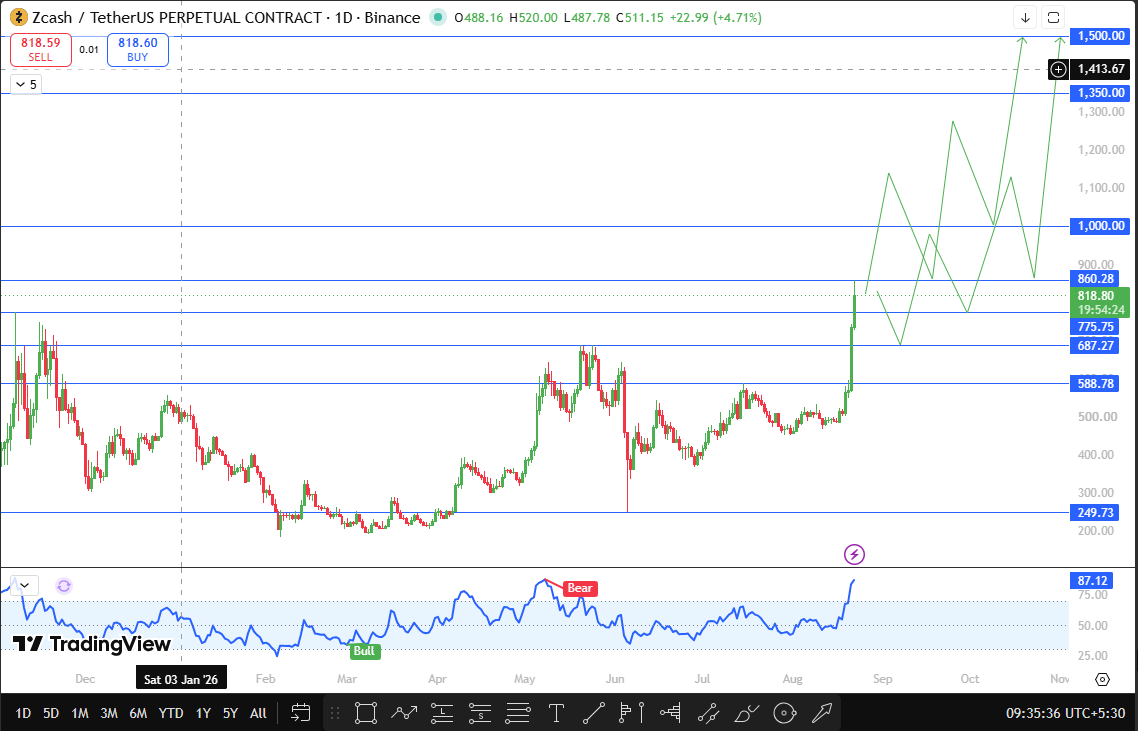Click the Nov label on time axis
This screenshot has height=731, width=1138.
(x=1060, y=679)
